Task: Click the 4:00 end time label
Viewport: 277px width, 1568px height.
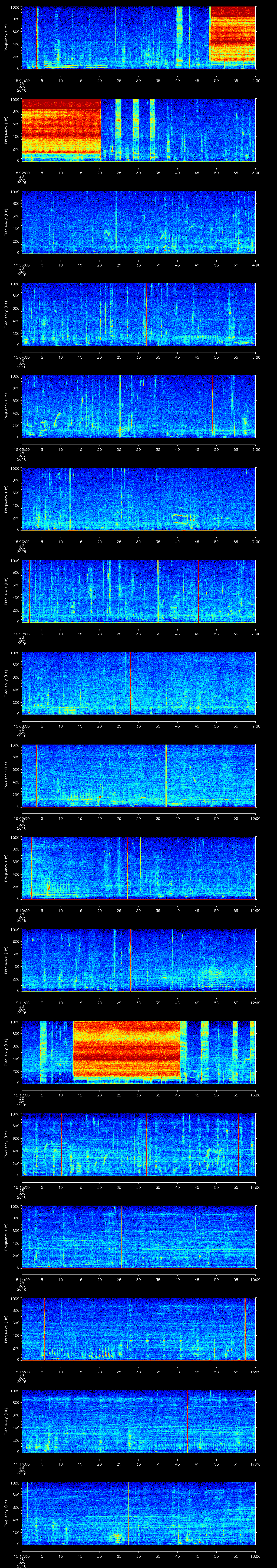Action: pyautogui.click(x=256, y=265)
